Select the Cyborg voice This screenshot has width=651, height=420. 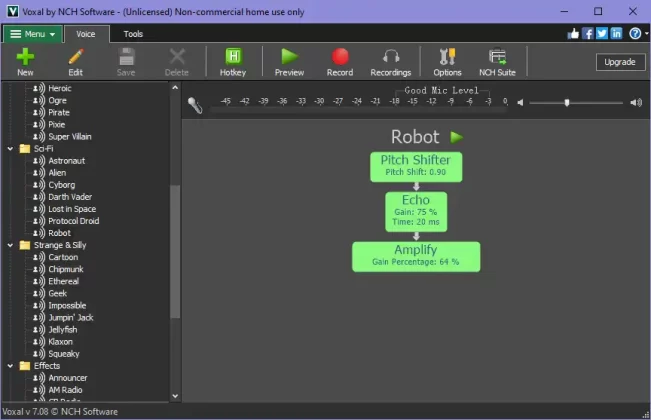pos(61,185)
